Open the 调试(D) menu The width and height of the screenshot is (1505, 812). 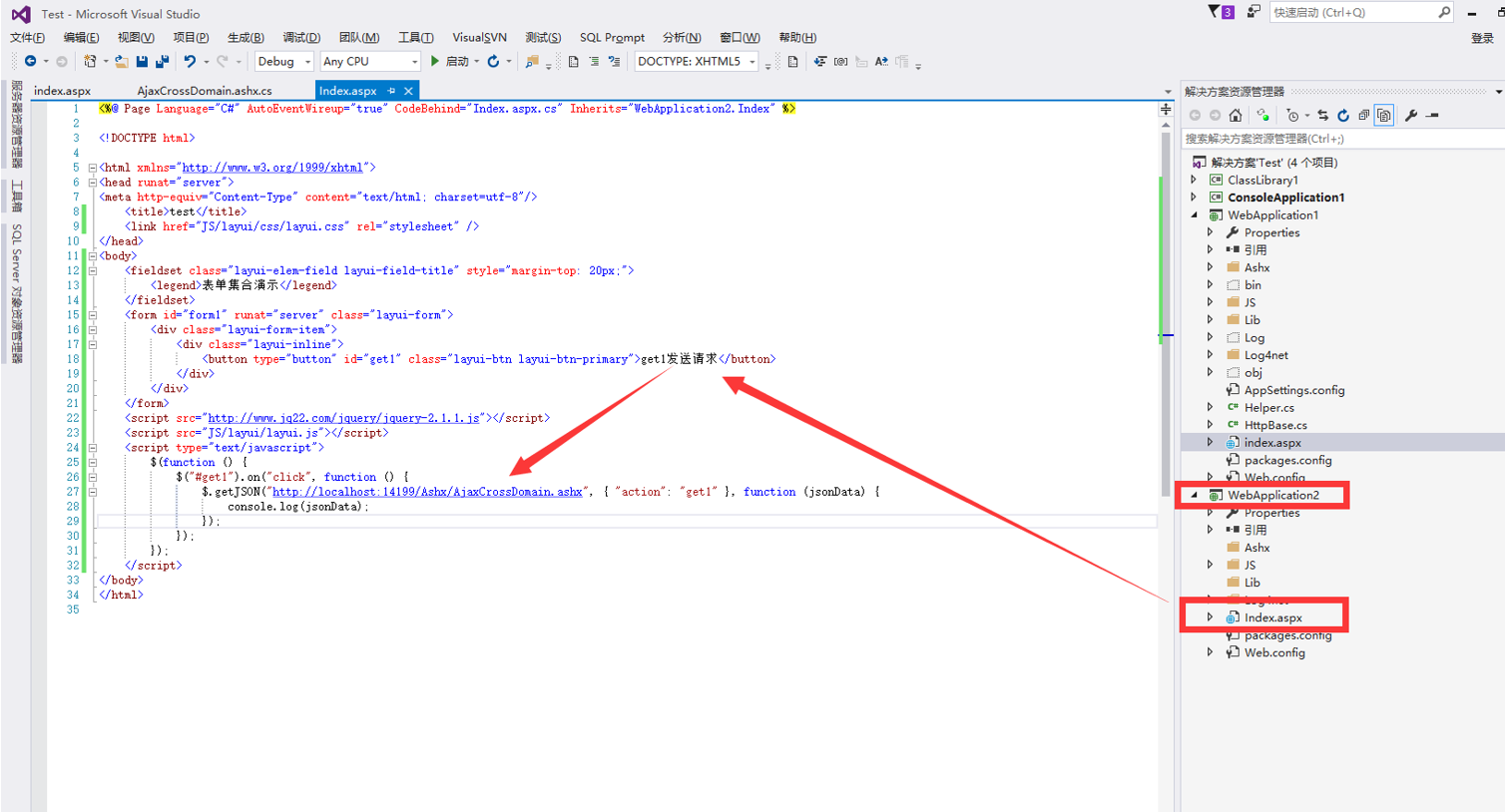[301, 38]
